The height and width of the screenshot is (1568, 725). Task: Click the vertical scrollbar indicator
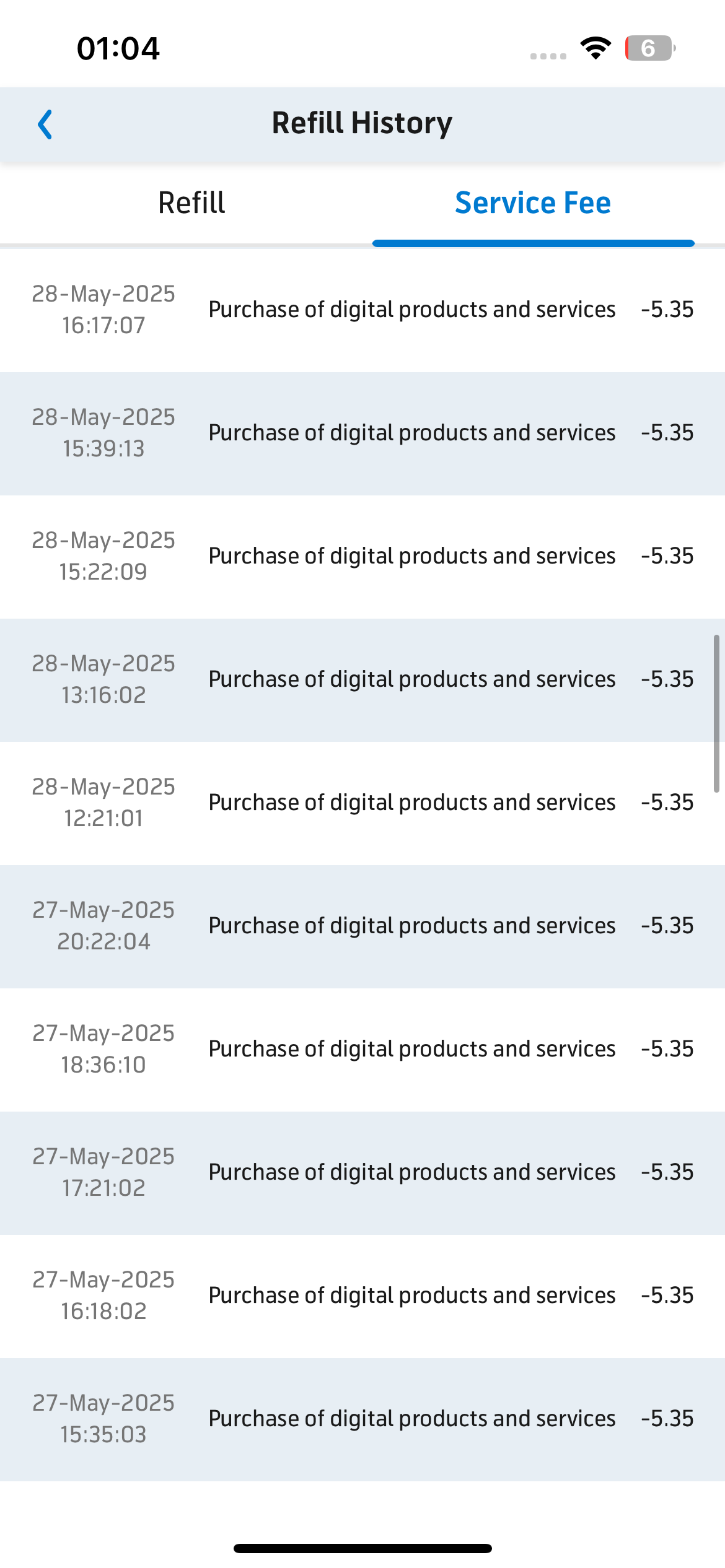716,713
